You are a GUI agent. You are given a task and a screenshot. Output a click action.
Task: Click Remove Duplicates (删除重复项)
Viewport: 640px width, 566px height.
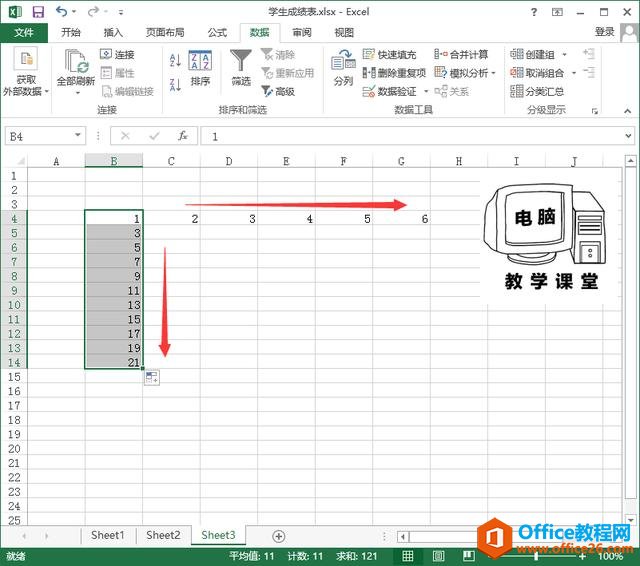[394, 73]
